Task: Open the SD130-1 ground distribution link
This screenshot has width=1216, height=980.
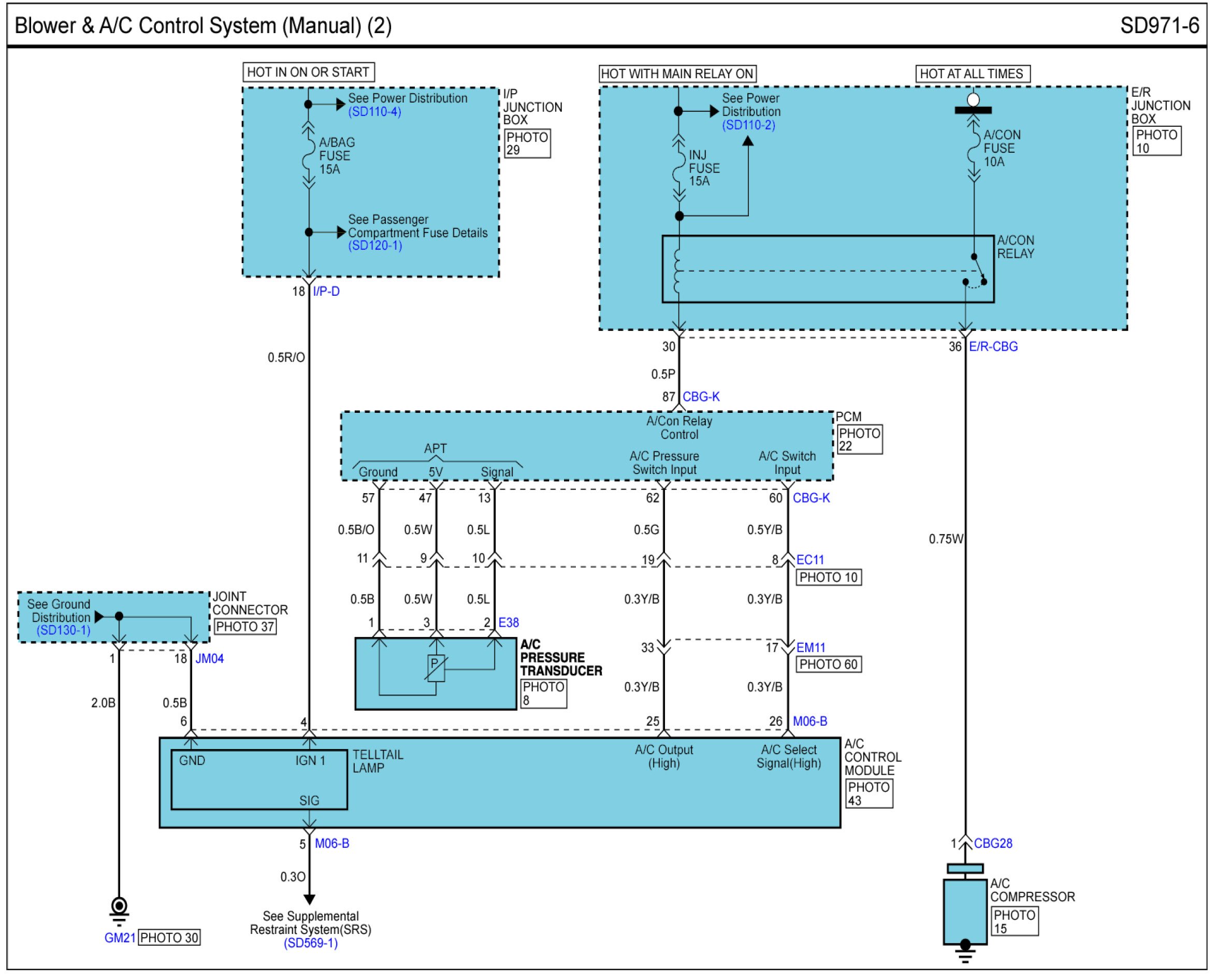Action: [64, 630]
